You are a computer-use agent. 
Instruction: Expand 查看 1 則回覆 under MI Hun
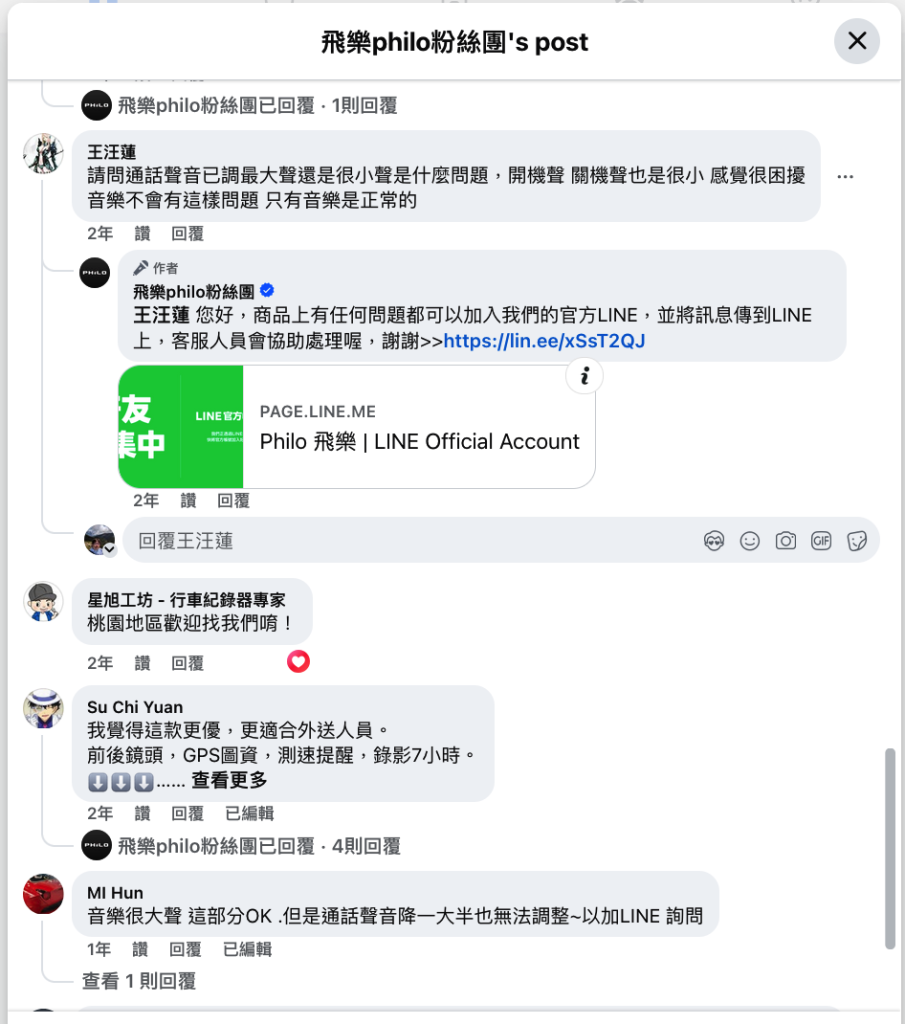[138, 981]
